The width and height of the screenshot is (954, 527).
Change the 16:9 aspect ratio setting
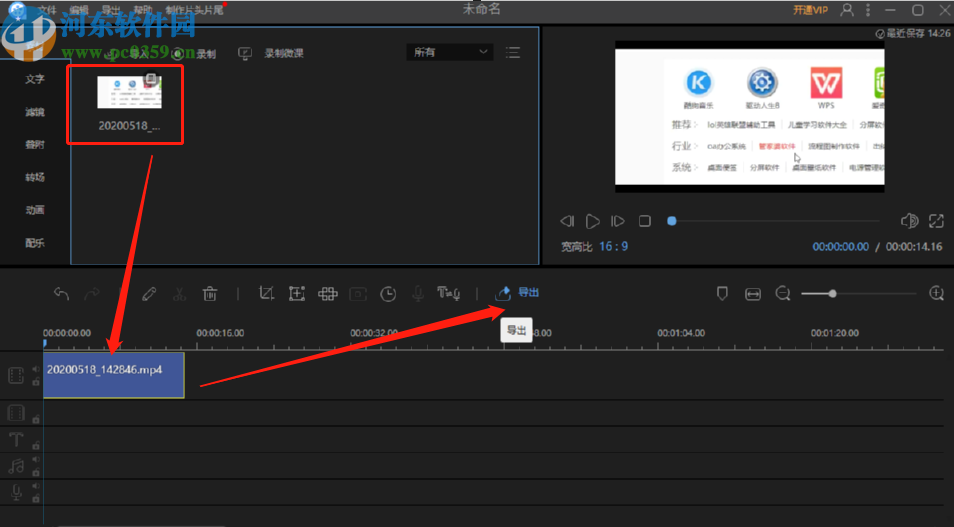coord(614,246)
